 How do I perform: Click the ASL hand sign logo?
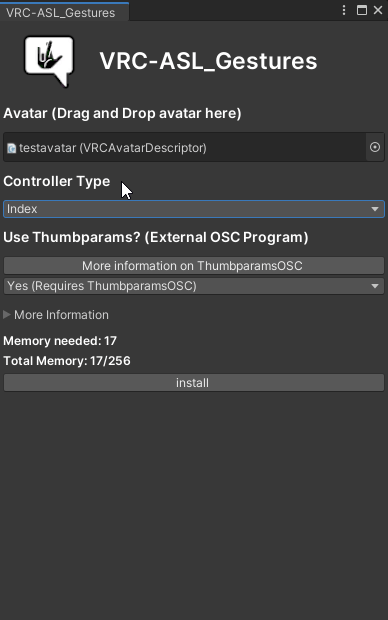(49, 61)
